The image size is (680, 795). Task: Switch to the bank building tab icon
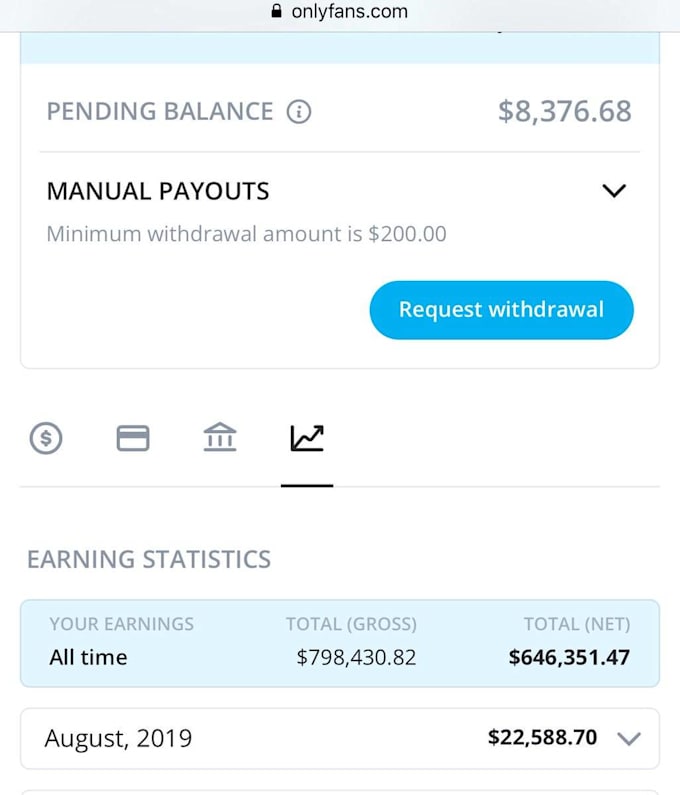click(220, 438)
